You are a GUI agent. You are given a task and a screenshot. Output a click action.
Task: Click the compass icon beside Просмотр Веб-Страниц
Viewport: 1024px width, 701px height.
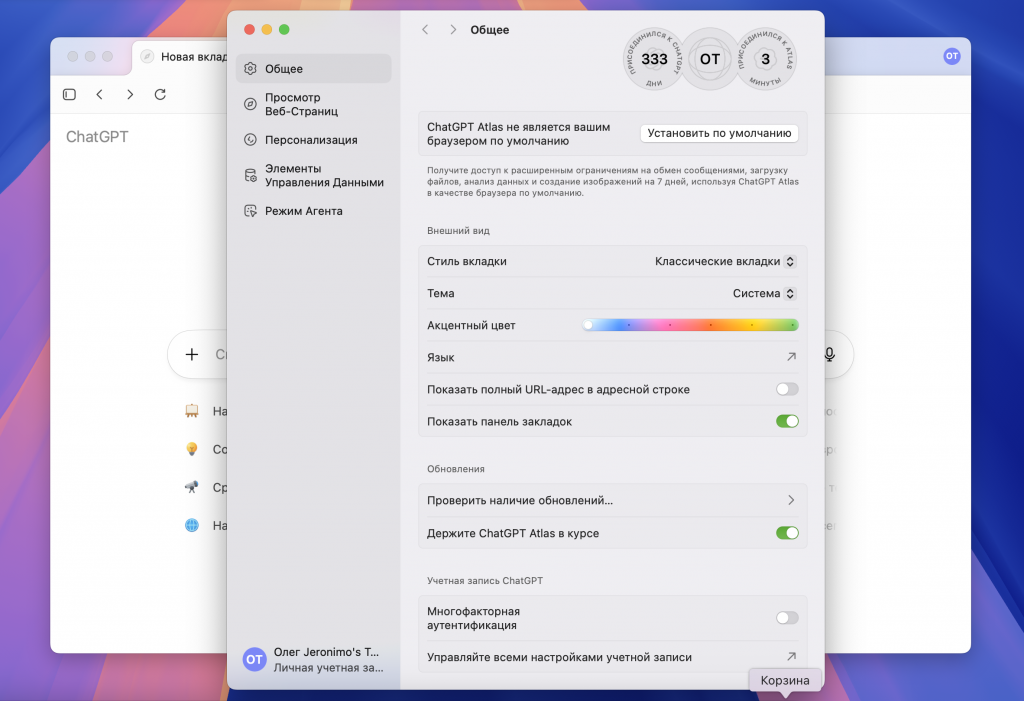(250, 104)
